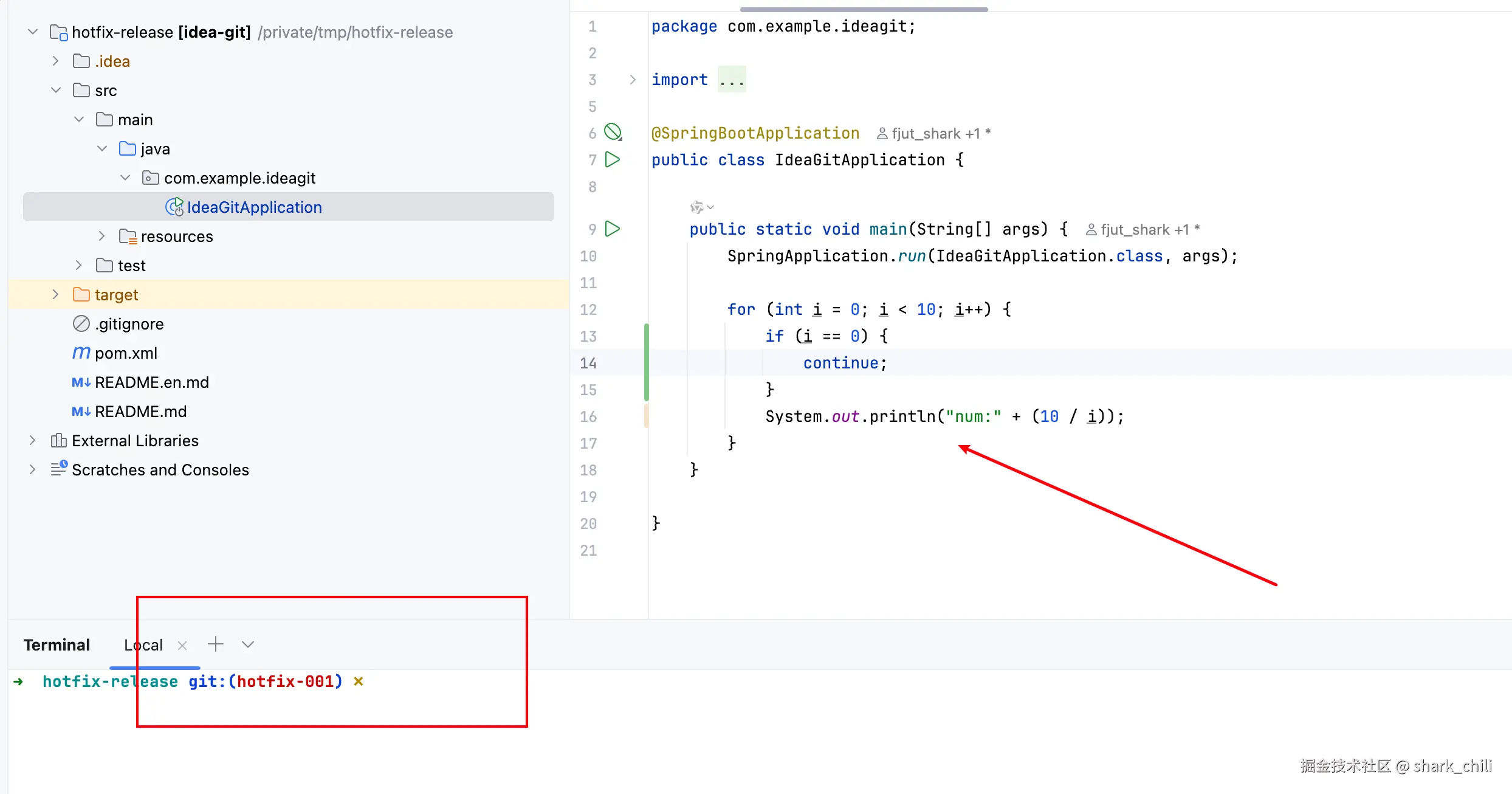The image size is (1512, 794).
Task: Open README.en.md markdown file
Action: click(151, 382)
